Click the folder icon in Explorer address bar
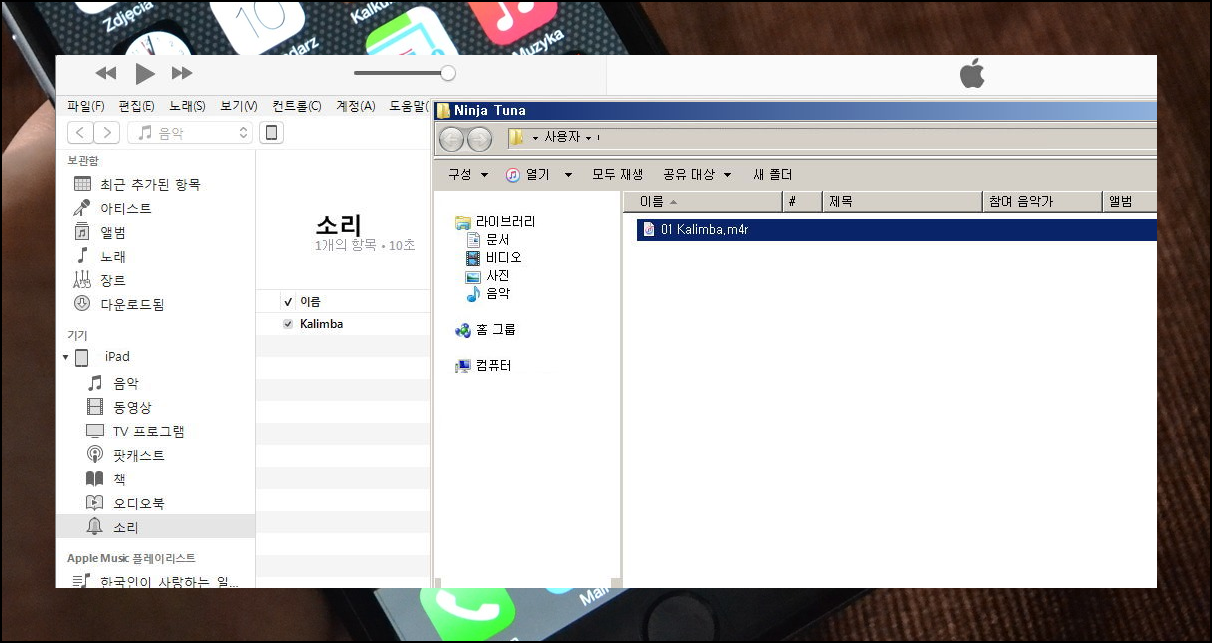The height and width of the screenshot is (643, 1212). pyautogui.click(x=516, y=138)
